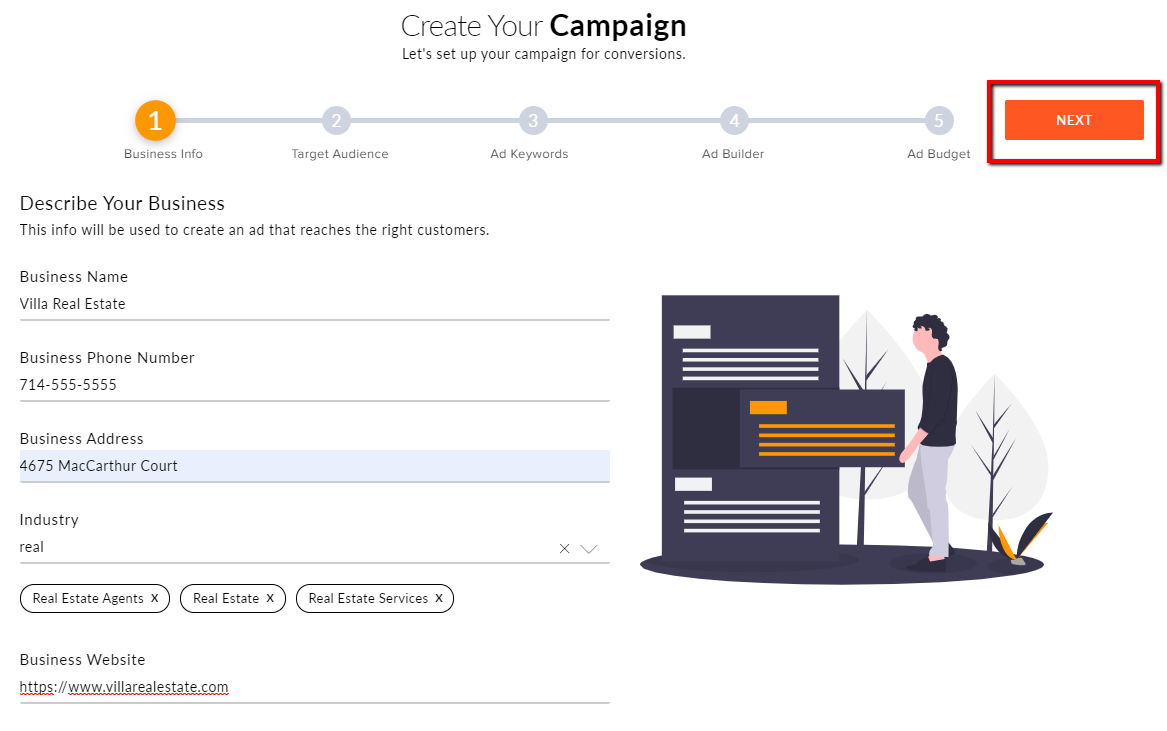The width and height of the screenshot is (1167, 731).
Task: Focus the Business Phone Number field
Action: click(x=314, y=385)
